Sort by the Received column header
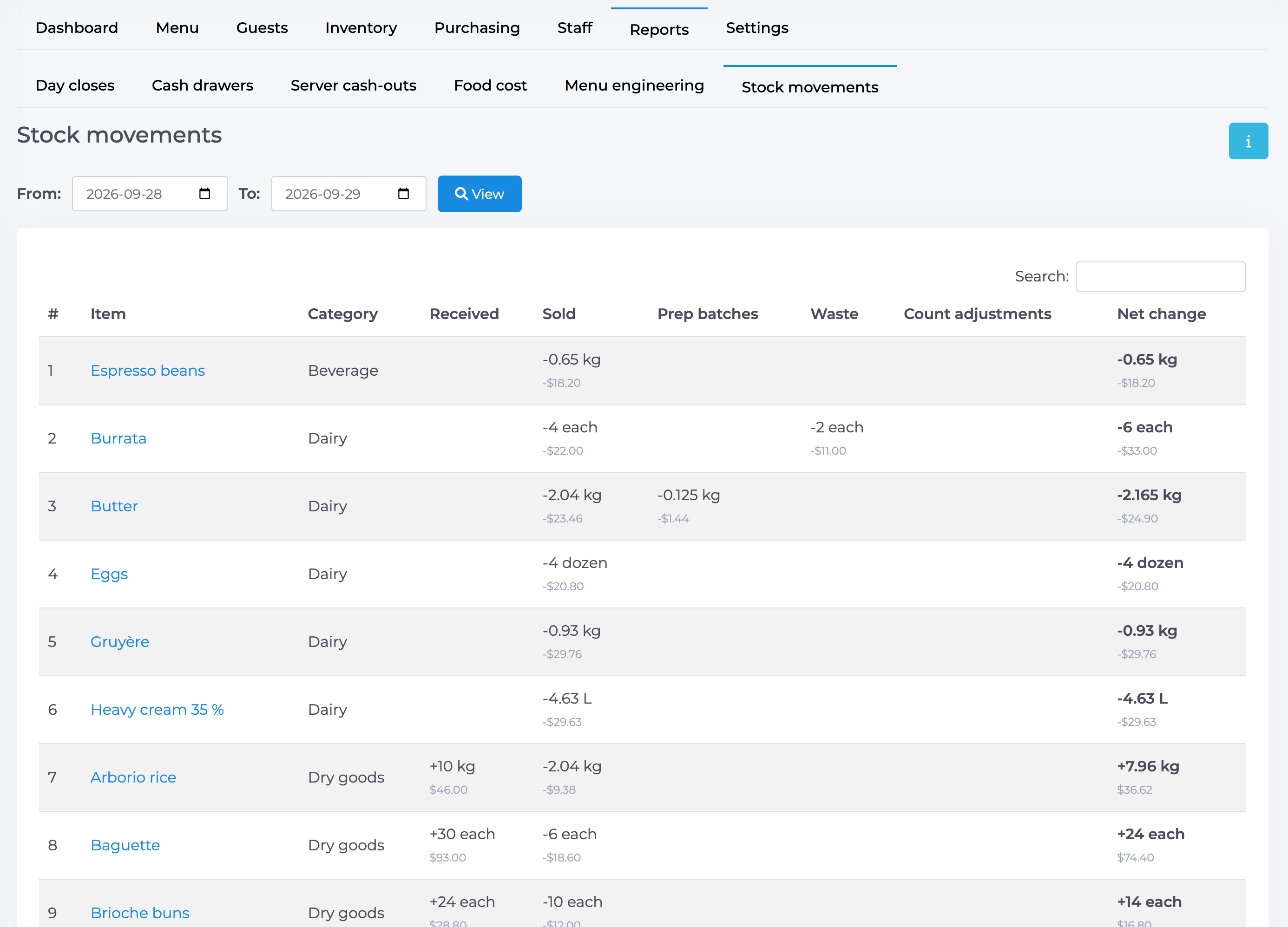Image resolution: width=1288 pixels, height=927 pixels. tap(464, 313)
